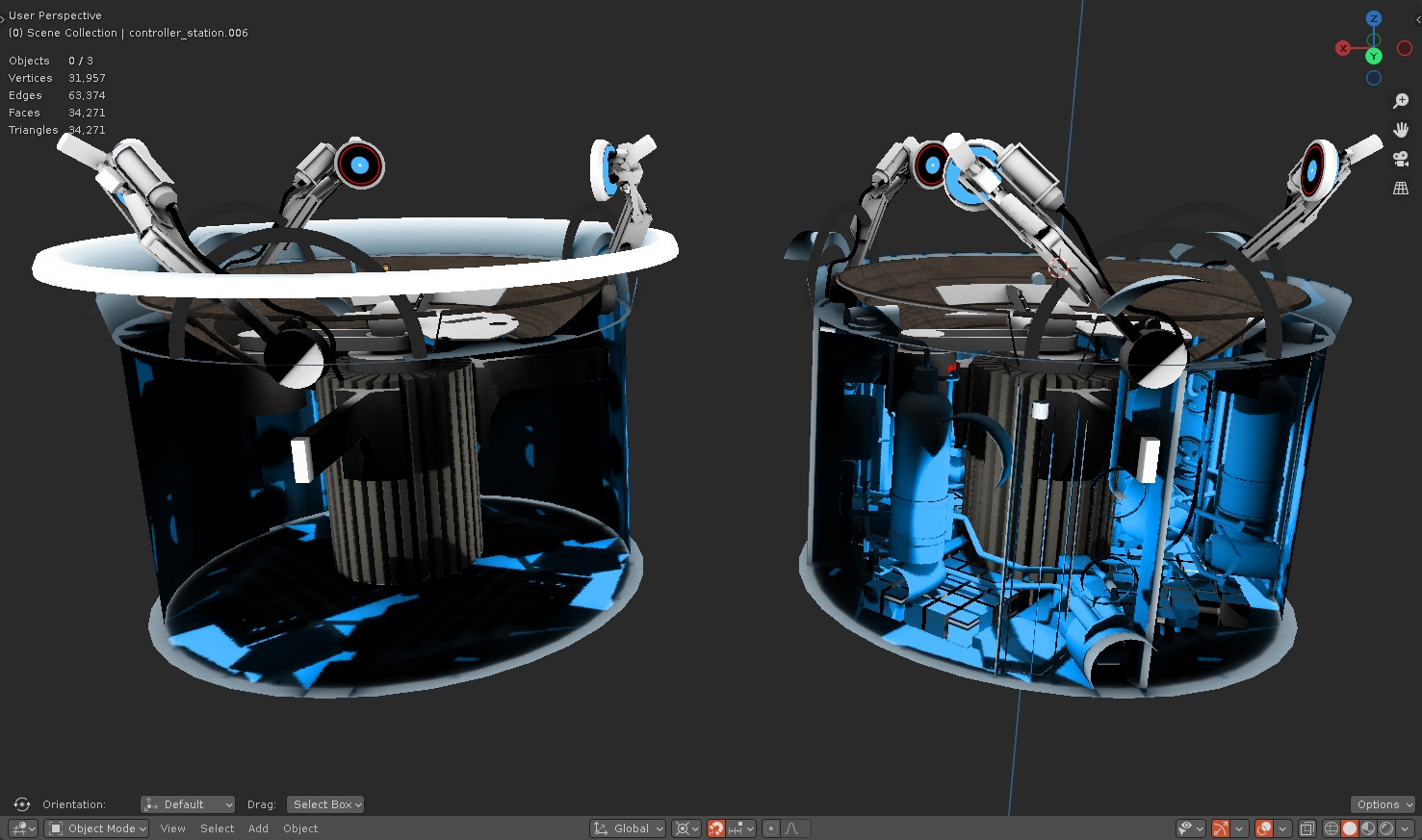The image size is (1422, 840).
Task: Toggle X-Ray mode in the header
Action: point(1306,828)
